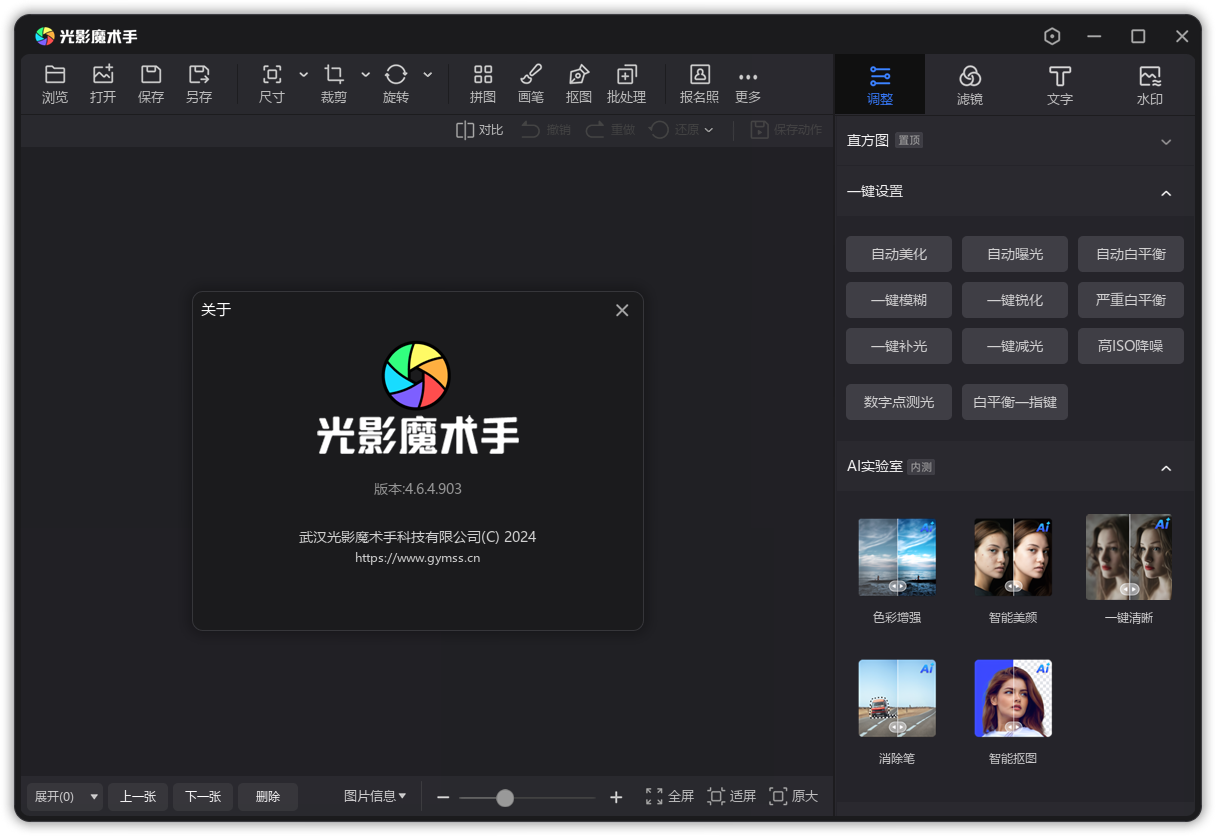
Task: Click the 一键模糊 button
Action: click(x=899, y=300)
